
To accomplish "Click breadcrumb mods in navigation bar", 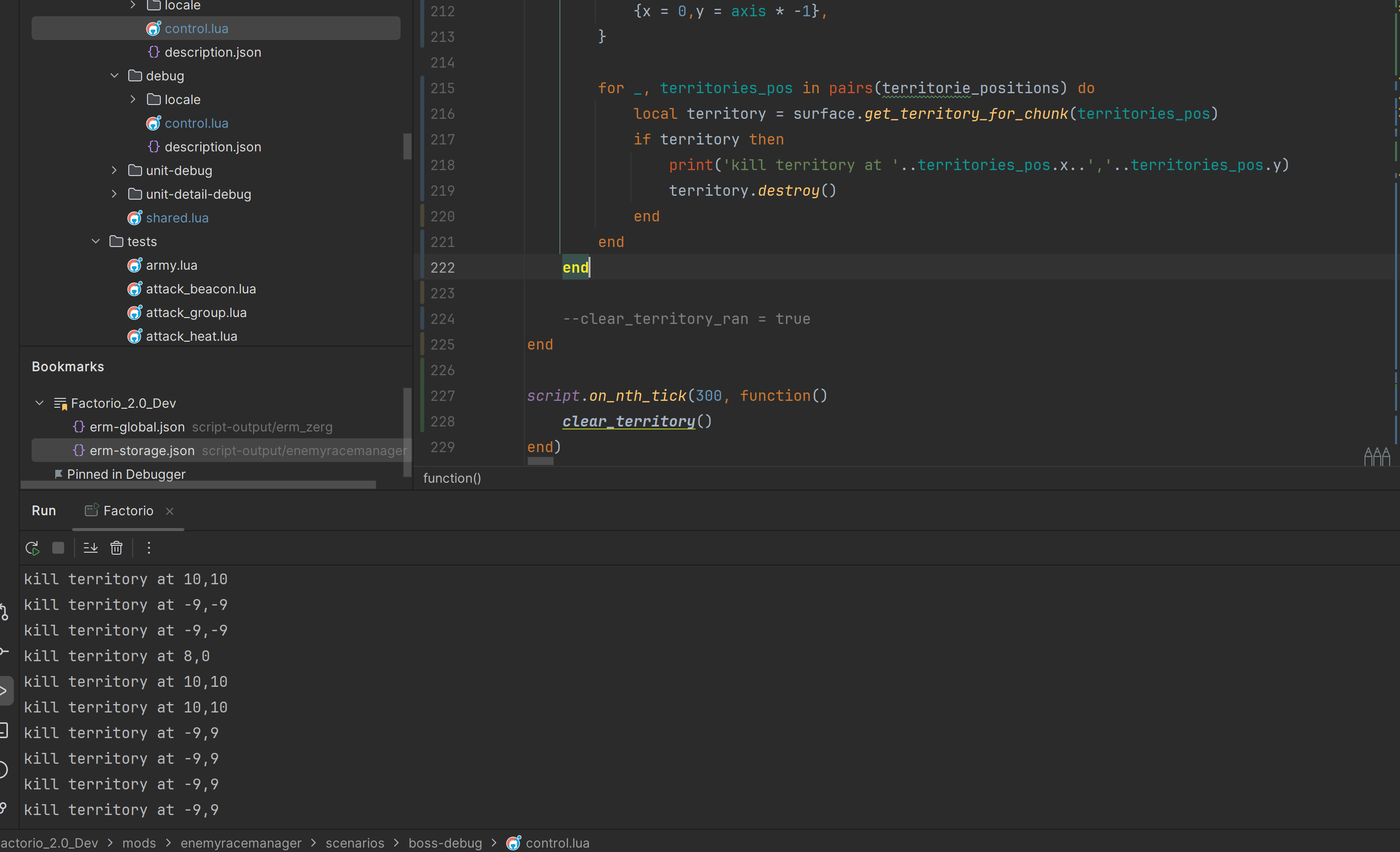I will [x=139, y=843].
